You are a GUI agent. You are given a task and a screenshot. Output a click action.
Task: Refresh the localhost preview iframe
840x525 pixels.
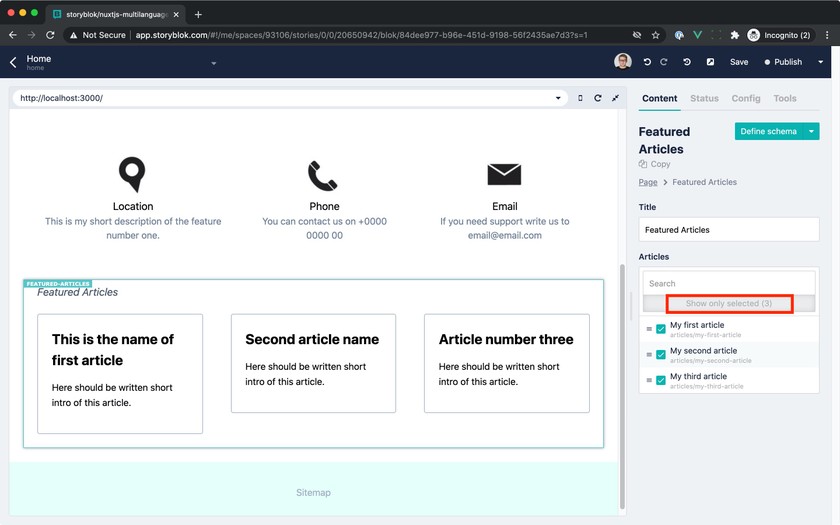click(598, 98)
